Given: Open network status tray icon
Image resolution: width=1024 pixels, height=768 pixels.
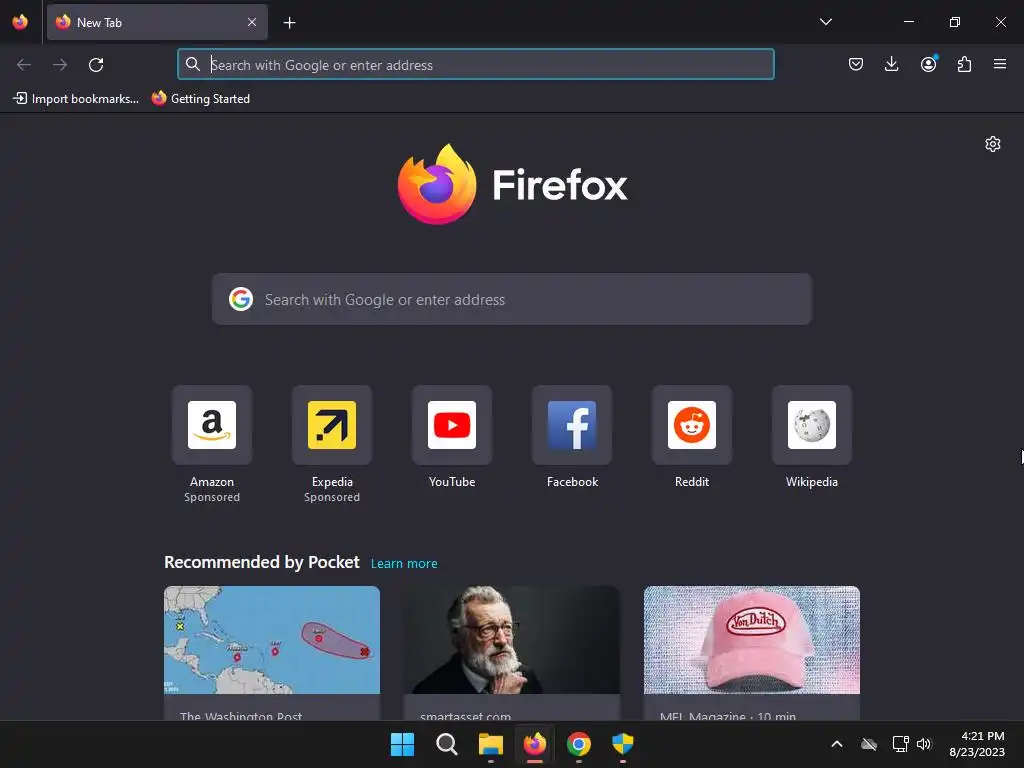Looking at the screenshot, I should click(x=901, y=744).
